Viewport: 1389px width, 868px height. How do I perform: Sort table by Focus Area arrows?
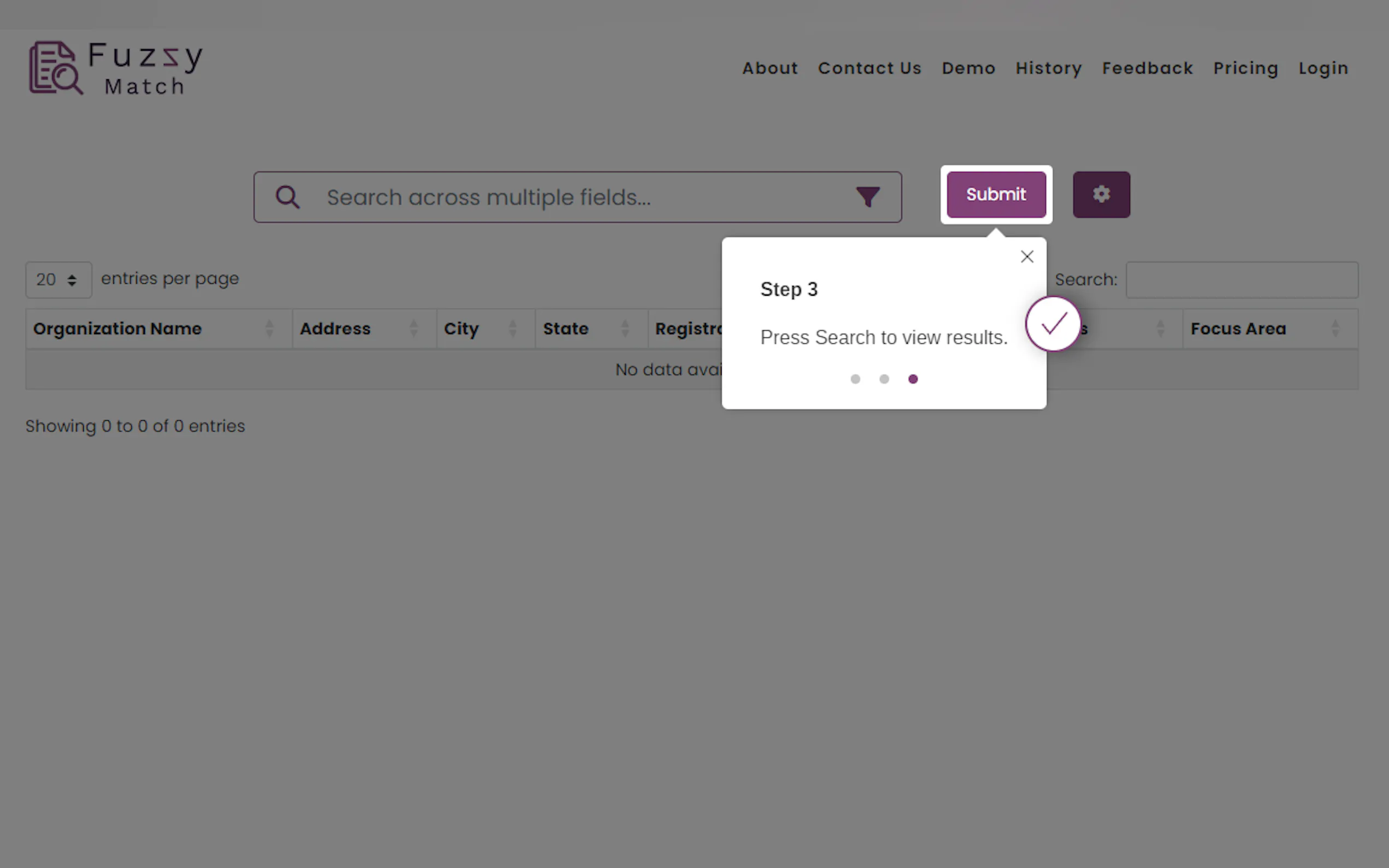click(1335, 329)
